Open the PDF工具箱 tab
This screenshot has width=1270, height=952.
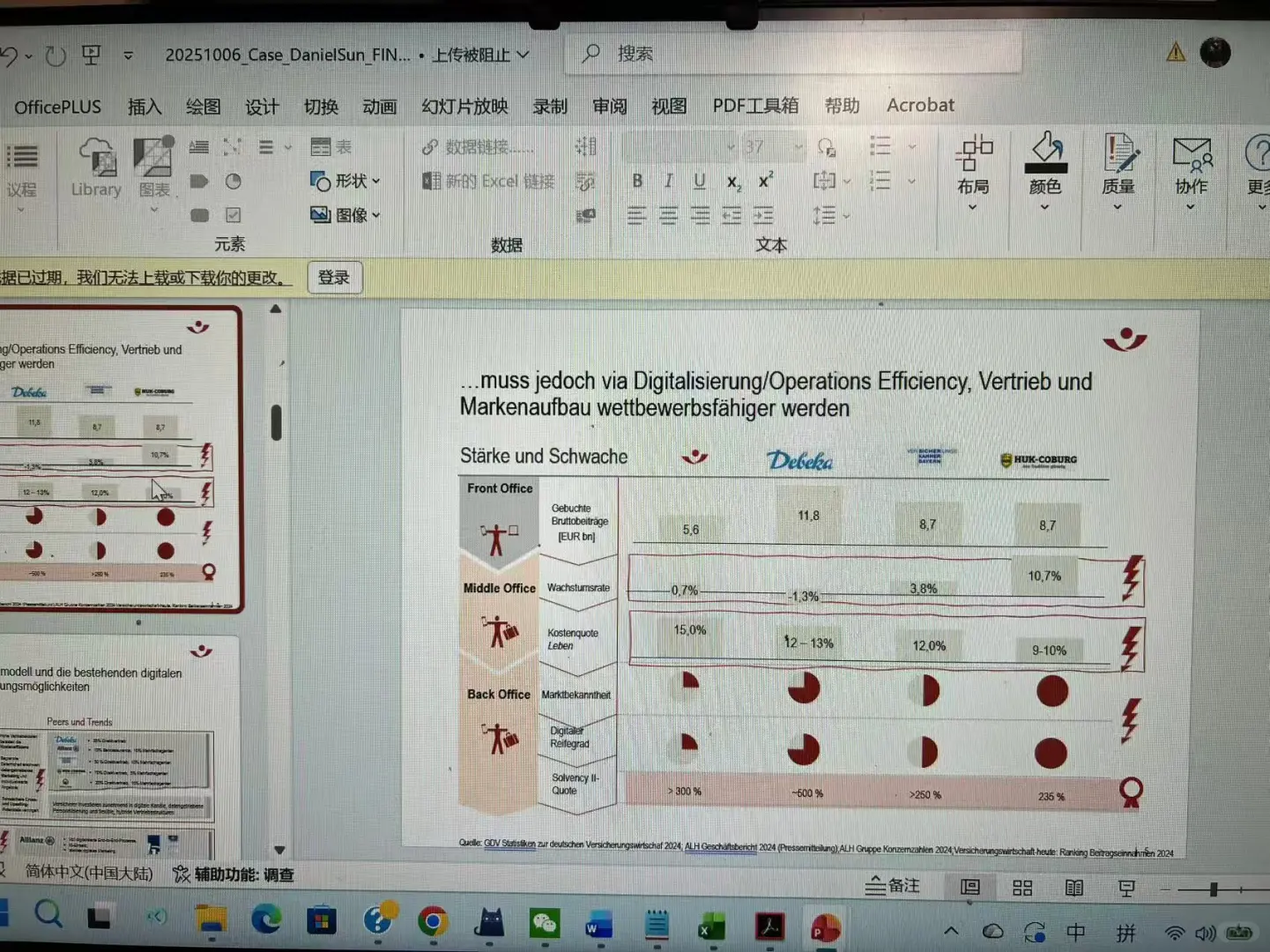point(755,106)
